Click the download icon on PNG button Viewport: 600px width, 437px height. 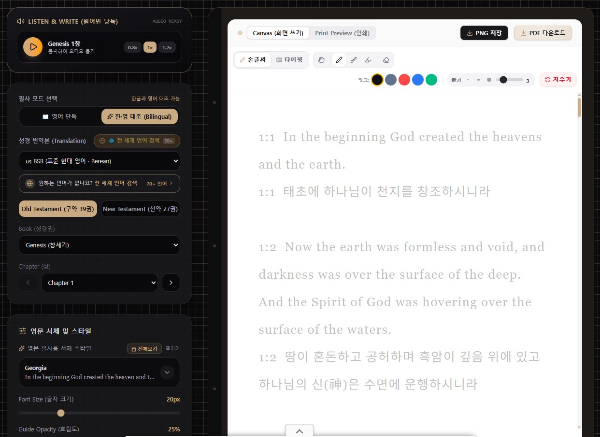[x=470, y=33]
